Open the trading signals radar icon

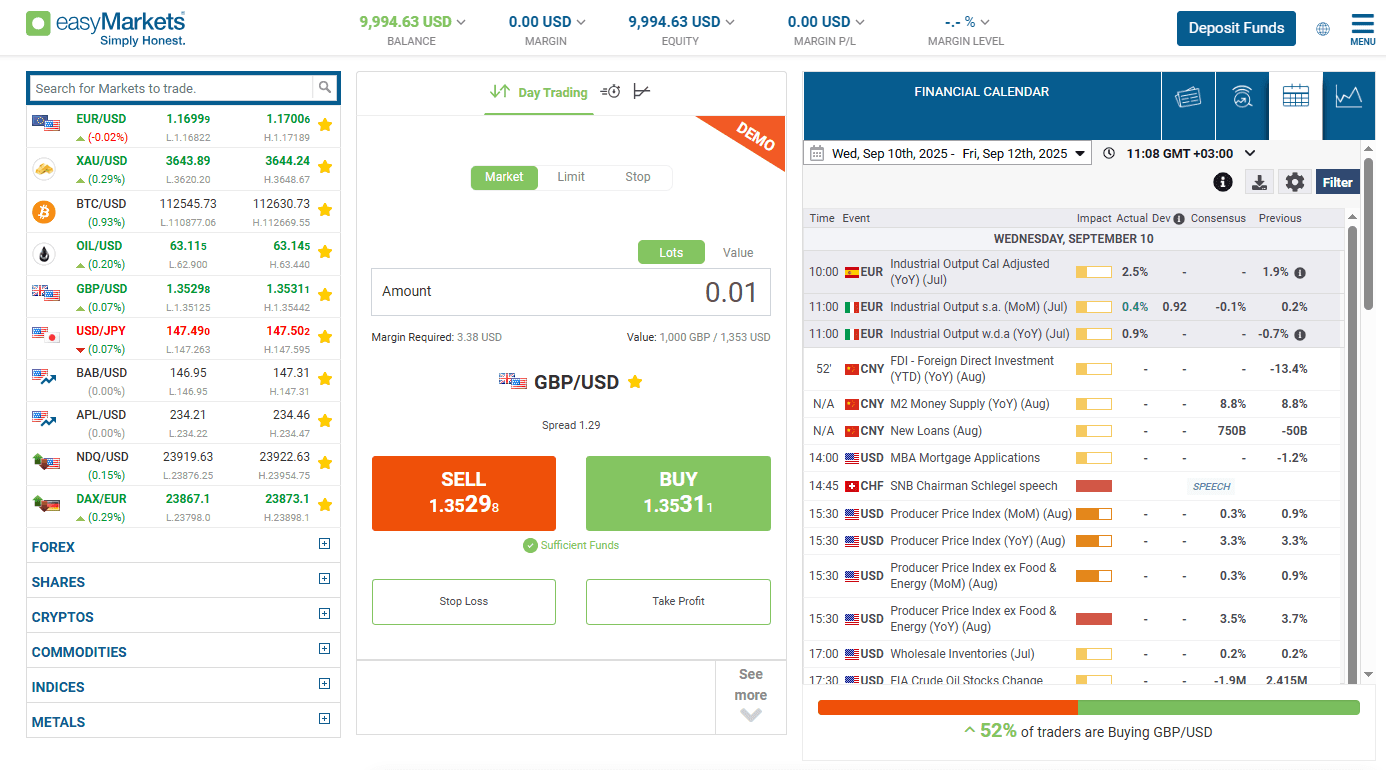(1241, 97)
